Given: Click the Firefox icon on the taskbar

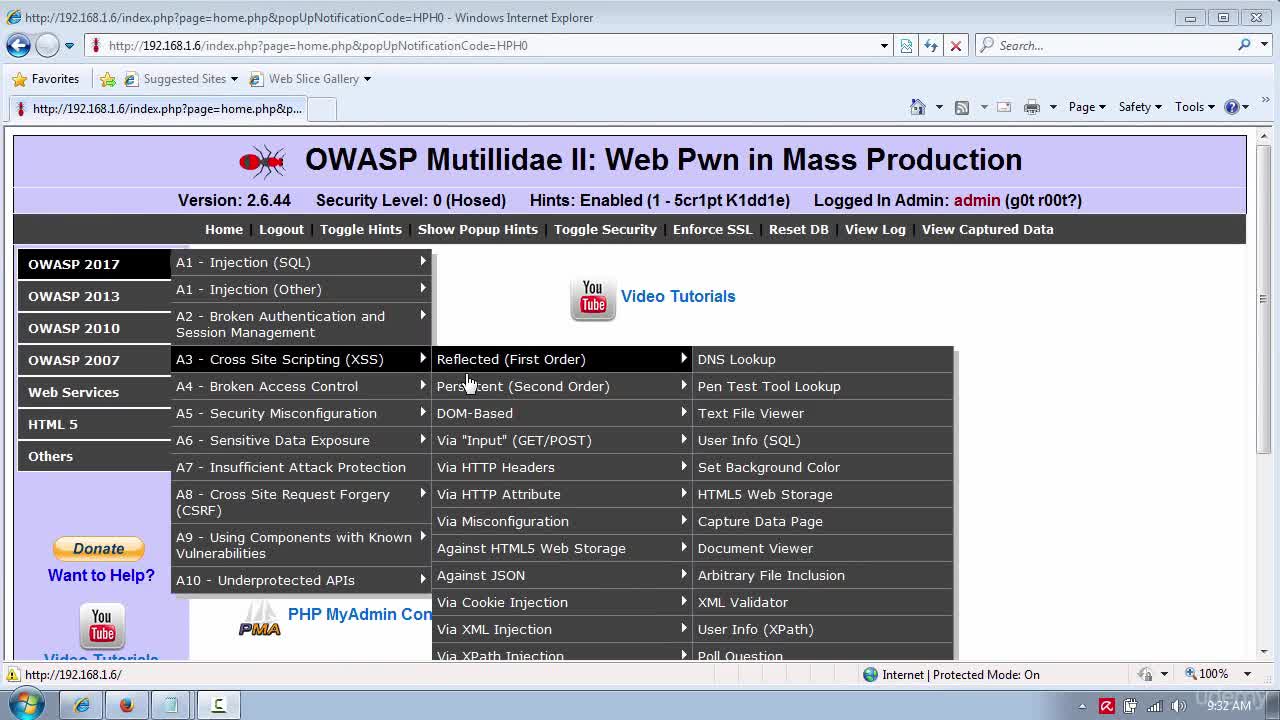Looking at the screenshot, I should pyautogui.click(x=126, y=705).
